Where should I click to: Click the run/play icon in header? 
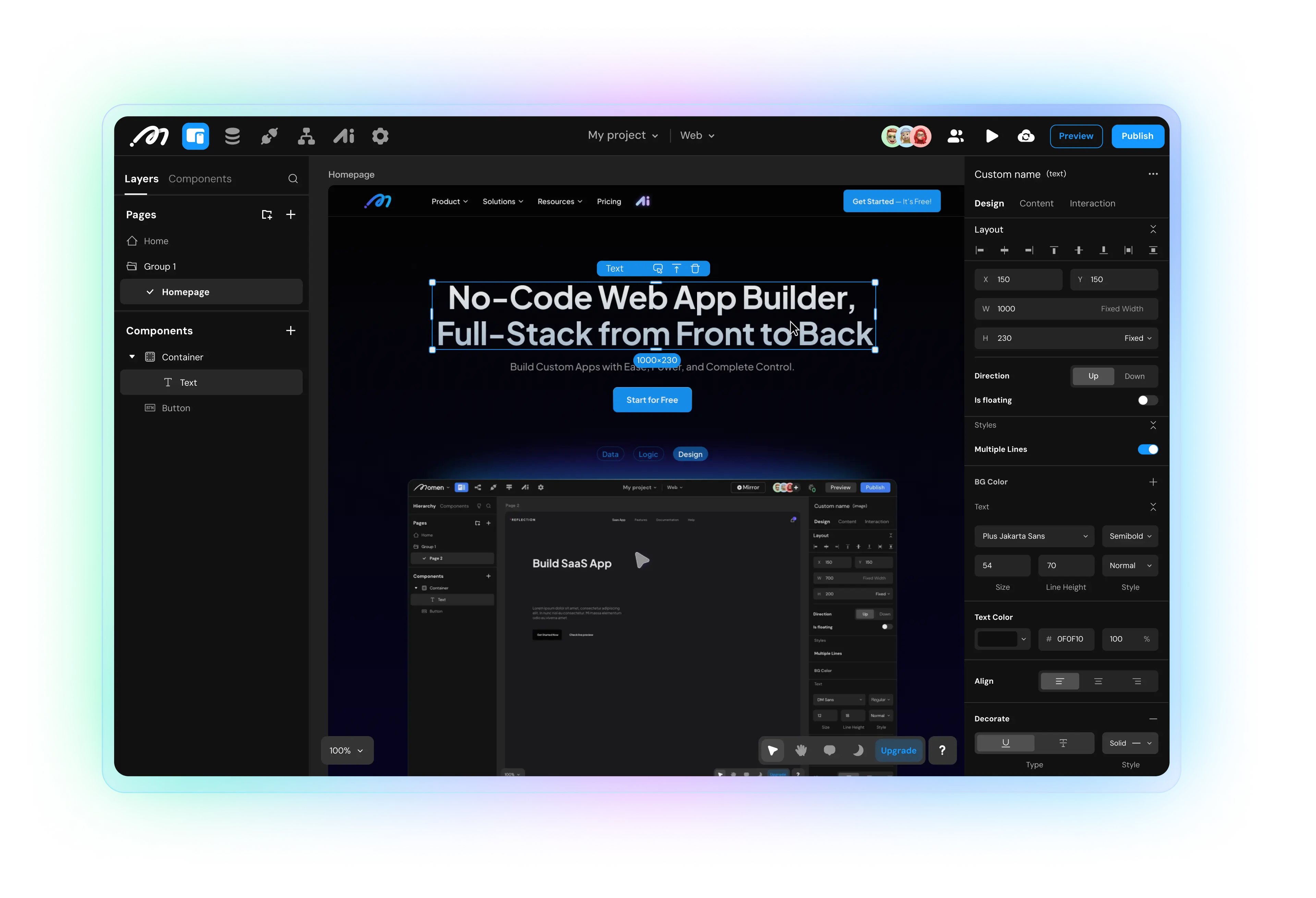click(x=991, y=136)
